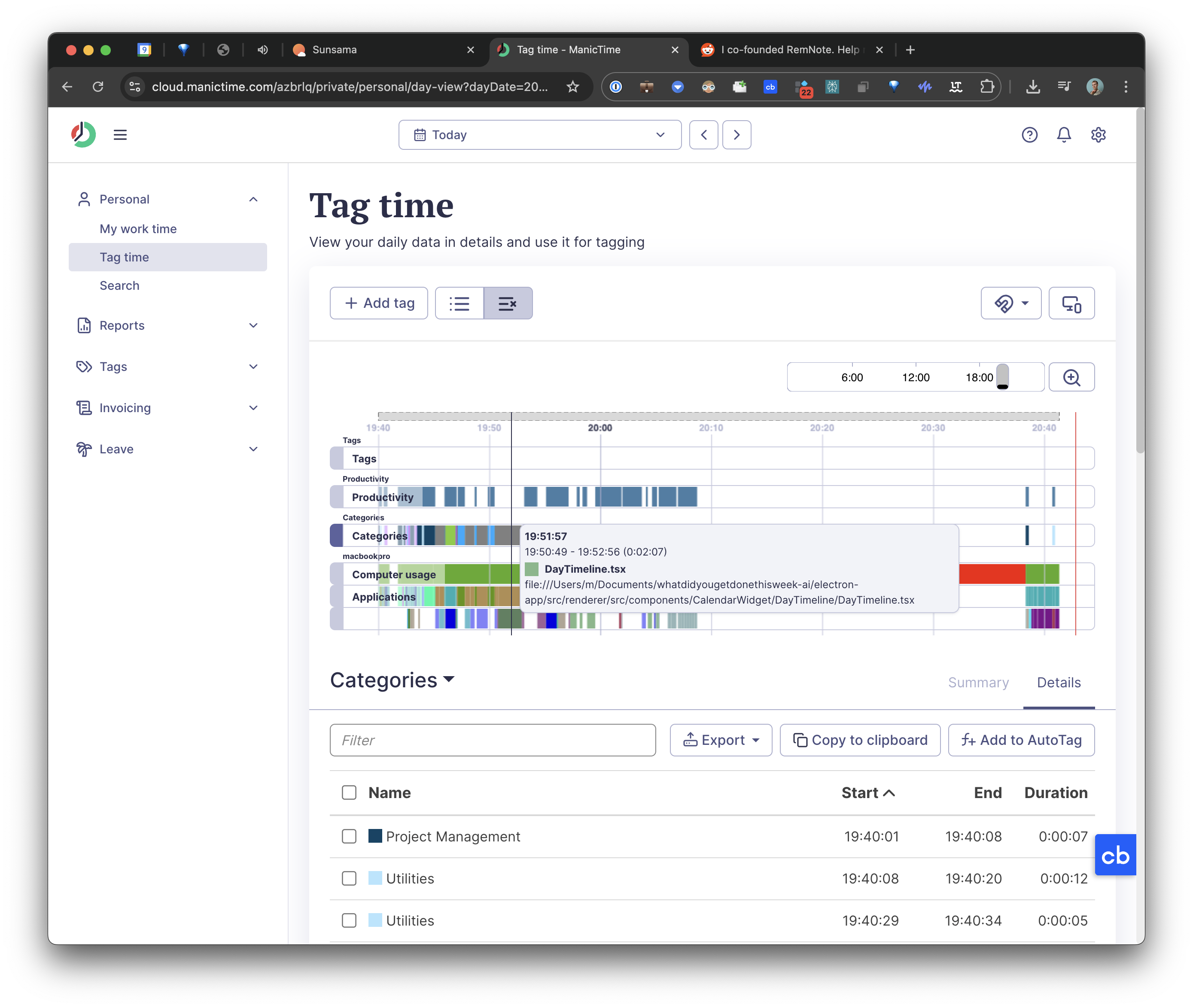This screenshot has height=1008, width=1193.
Task: Switch to the Summary tab
Action: coord(978,682)
